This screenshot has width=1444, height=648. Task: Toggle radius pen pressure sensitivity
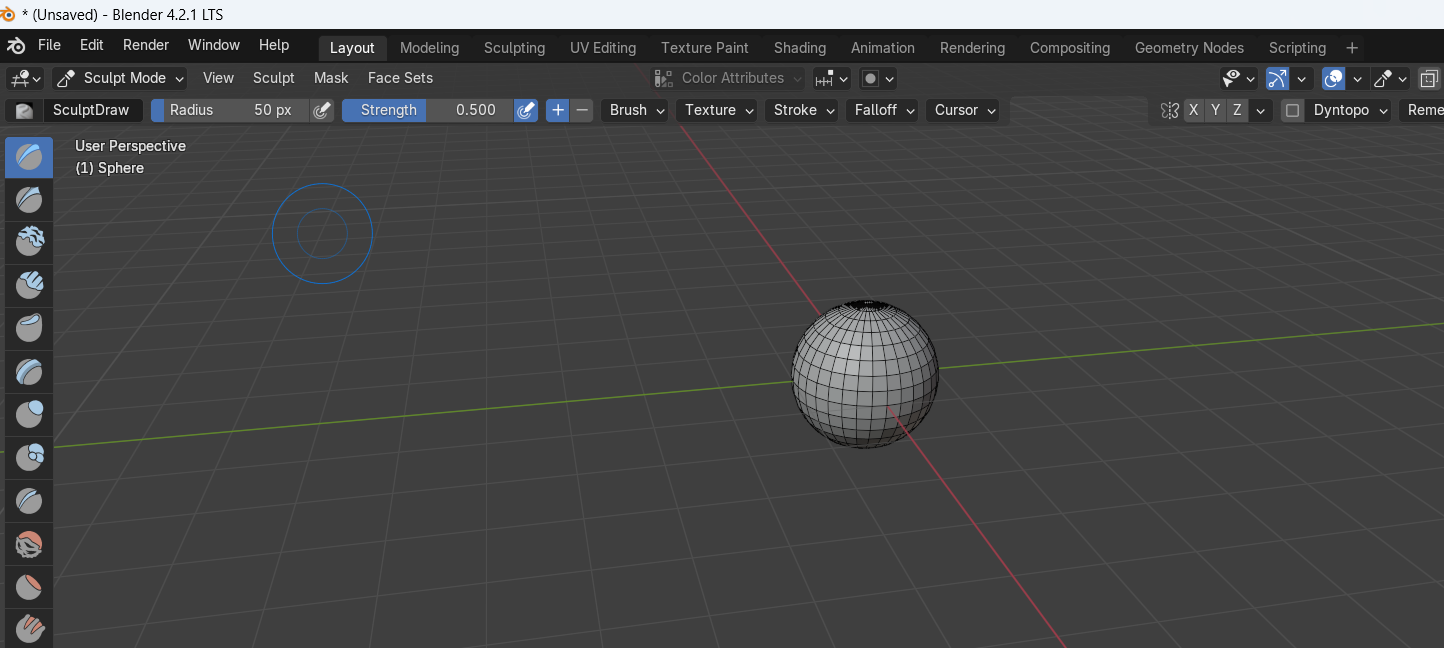(x=321, y=110)
